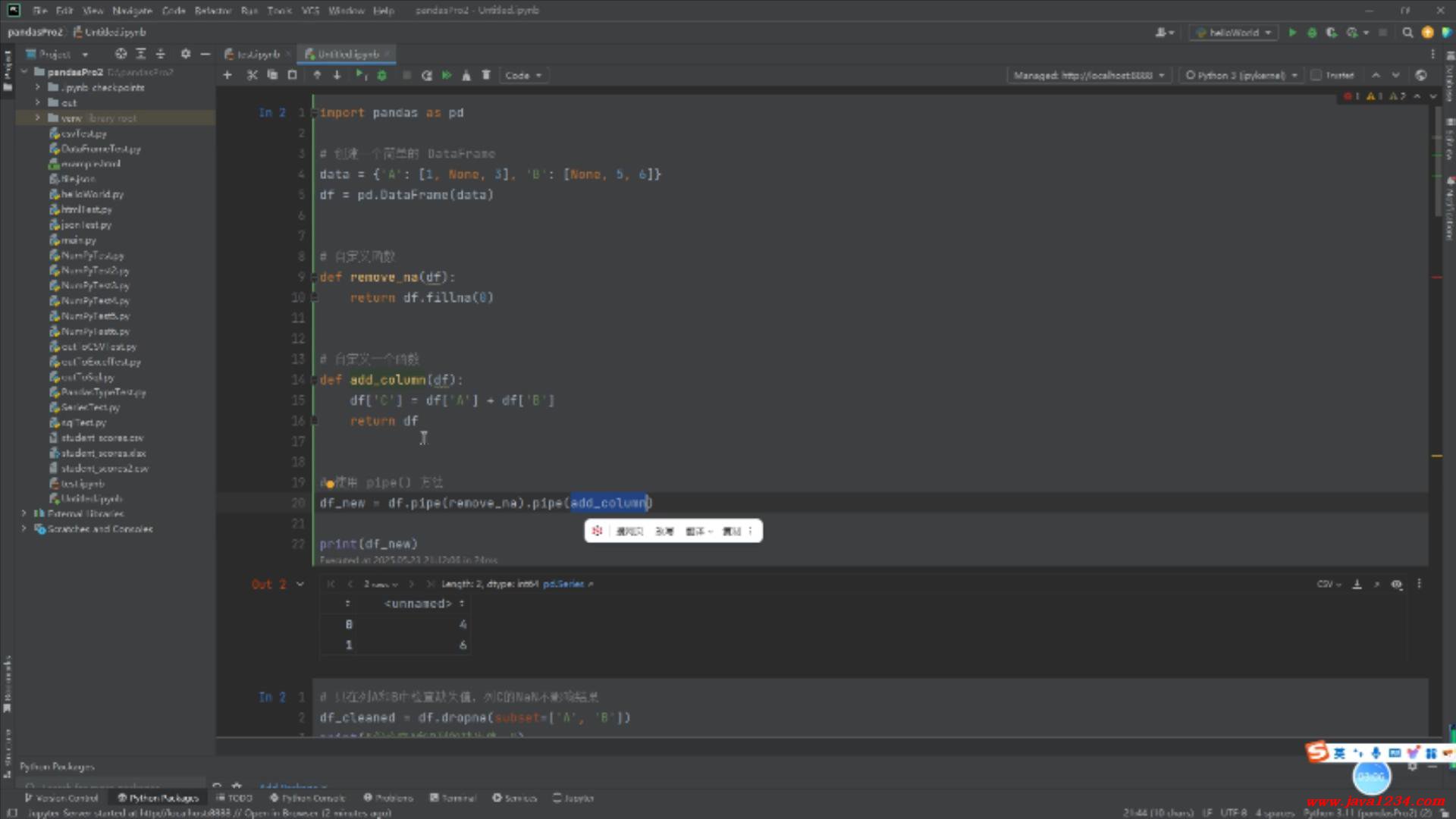
Task: Expand Scratches and Consoles node
Action: tap(24, 529)
